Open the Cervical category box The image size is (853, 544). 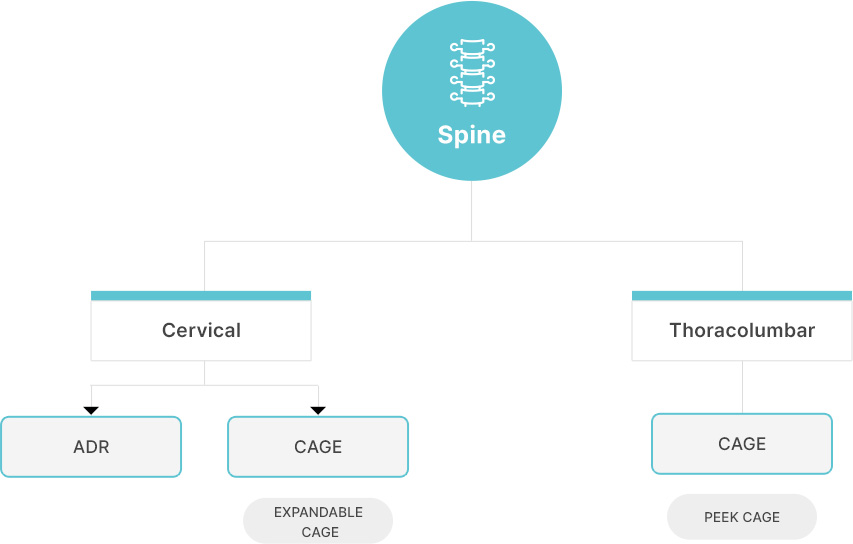tap(201, 326)
